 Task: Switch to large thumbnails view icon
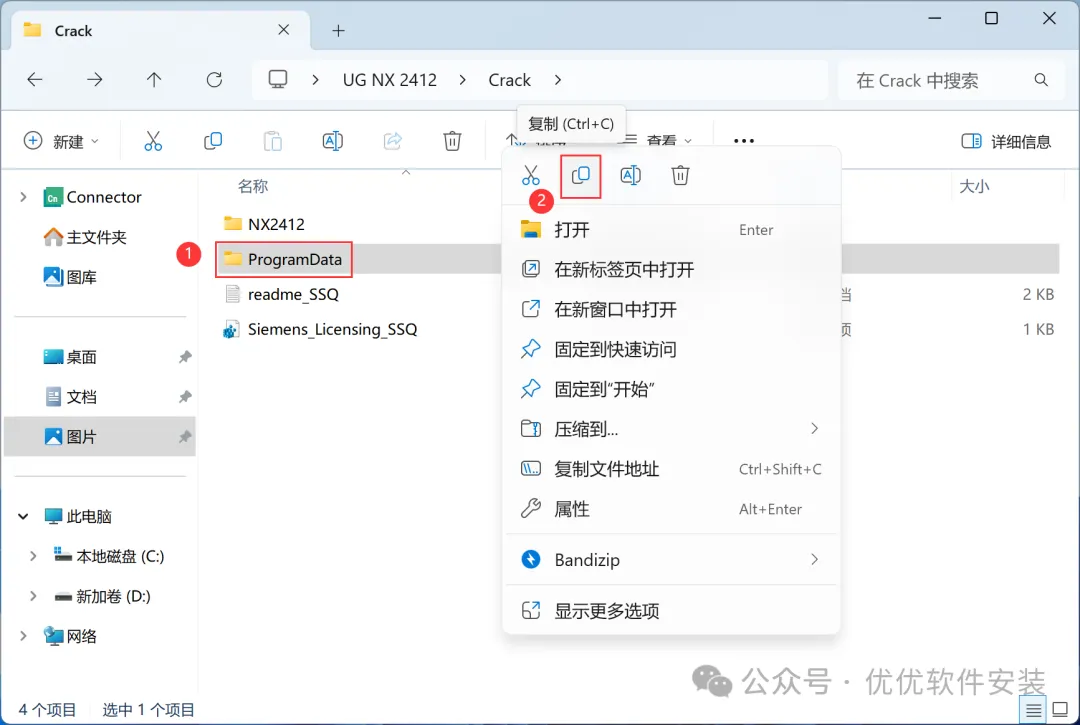pyautogui.click(x=1061, y=709)
